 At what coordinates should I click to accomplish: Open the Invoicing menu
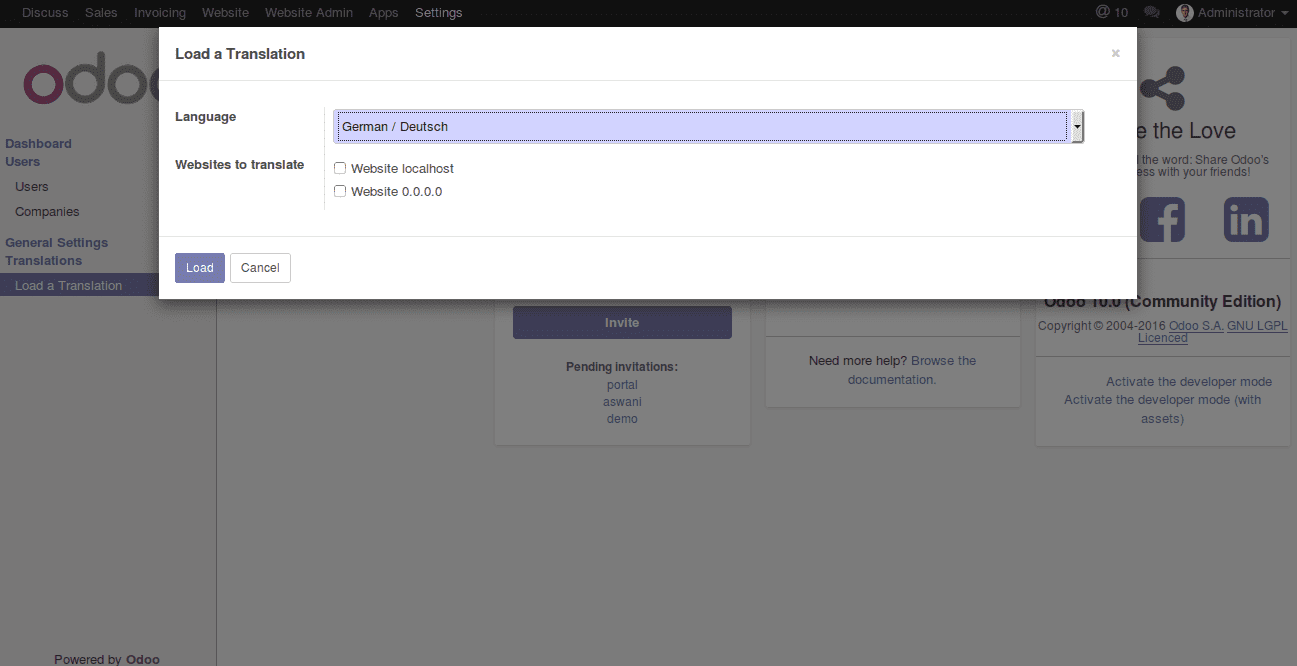tap(160, 13)
